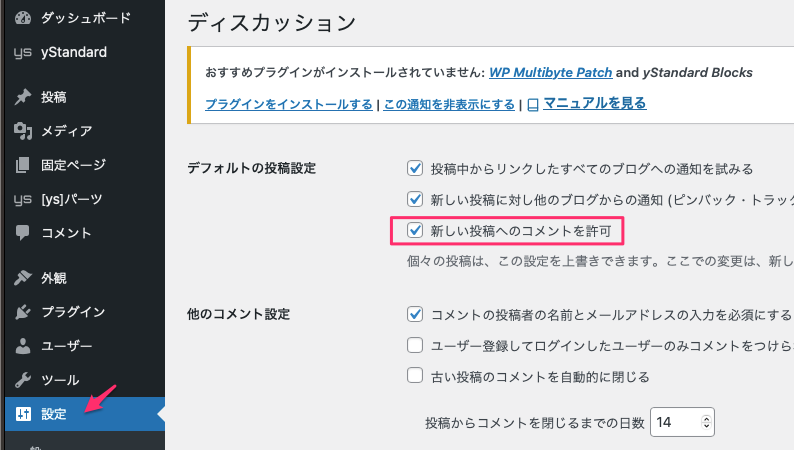
Task: Click the Users person icon
Action: [x=23, y=346]
